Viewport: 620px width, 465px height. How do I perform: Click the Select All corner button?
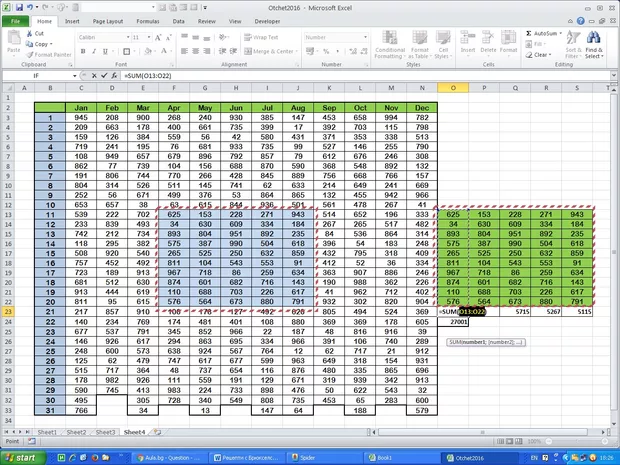[x=8, y=88]
